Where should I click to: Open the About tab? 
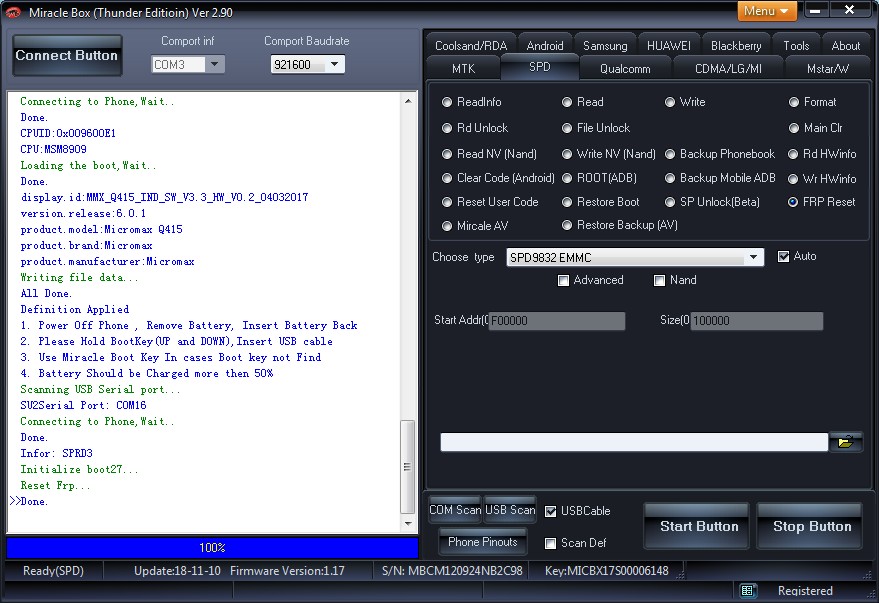point(845,45)
